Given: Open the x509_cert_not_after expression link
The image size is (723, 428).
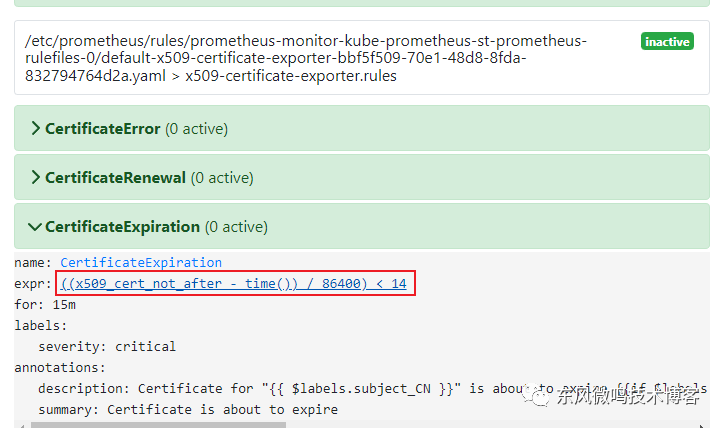Looking at the screenshot, I should pyautogui.click(x=233, y=284).
